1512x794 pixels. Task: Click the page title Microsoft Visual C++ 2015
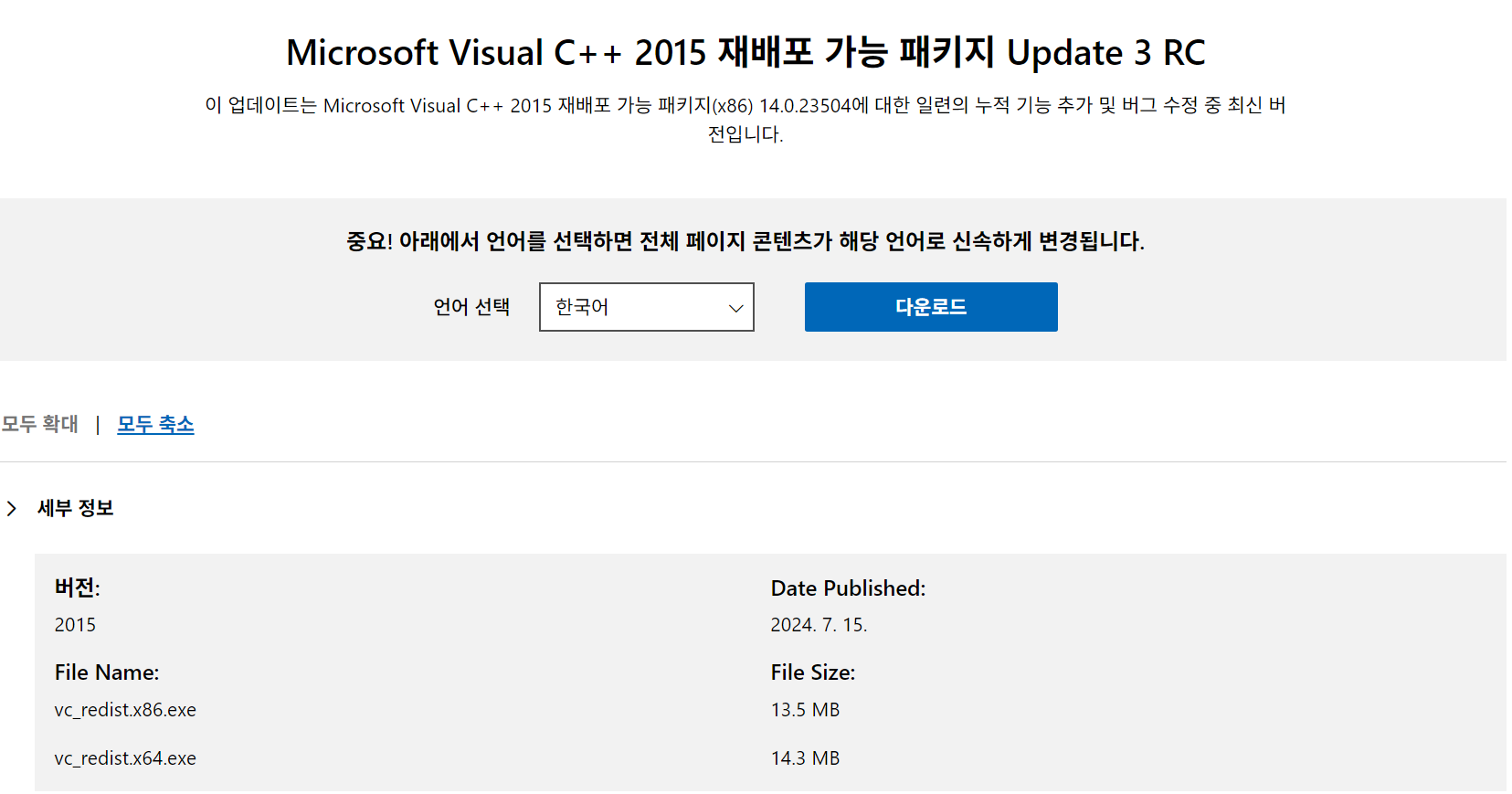pyautogui.click(x=745, y=52)
